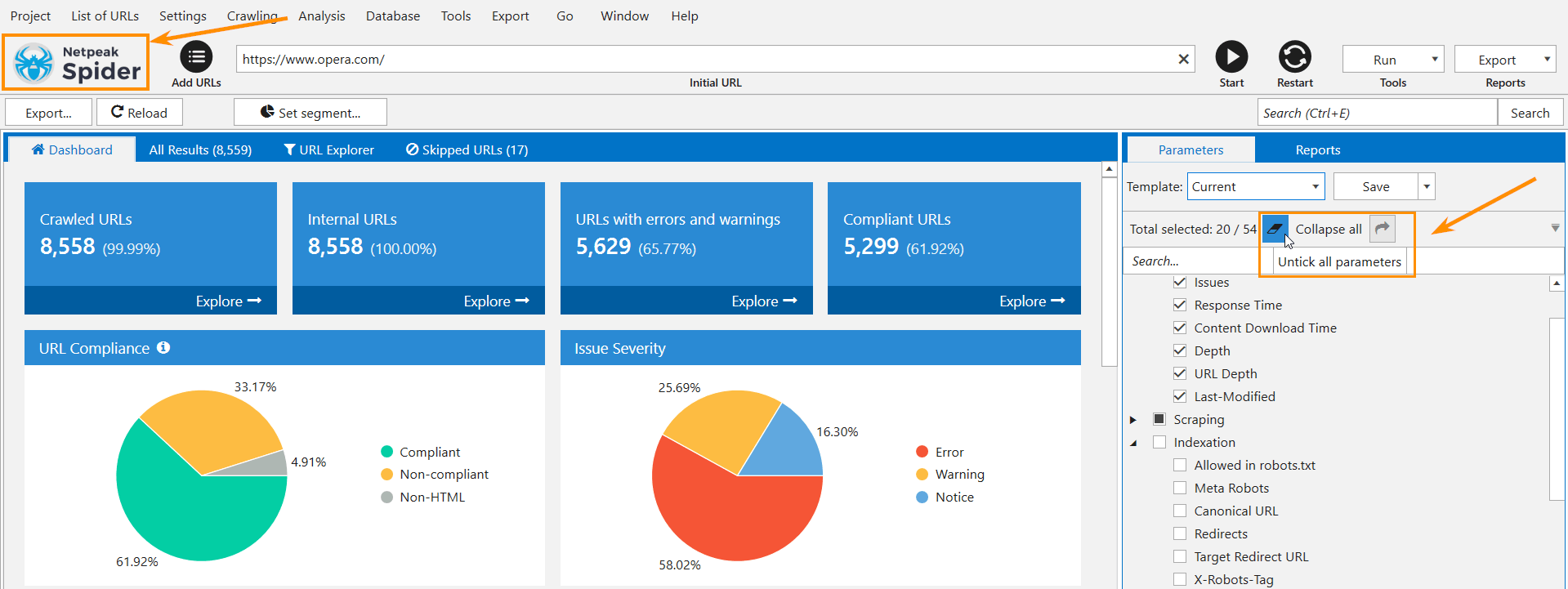Open the Export menu in the menu bar
This screenshot has height=589, width=1568.
coord(511,16)
